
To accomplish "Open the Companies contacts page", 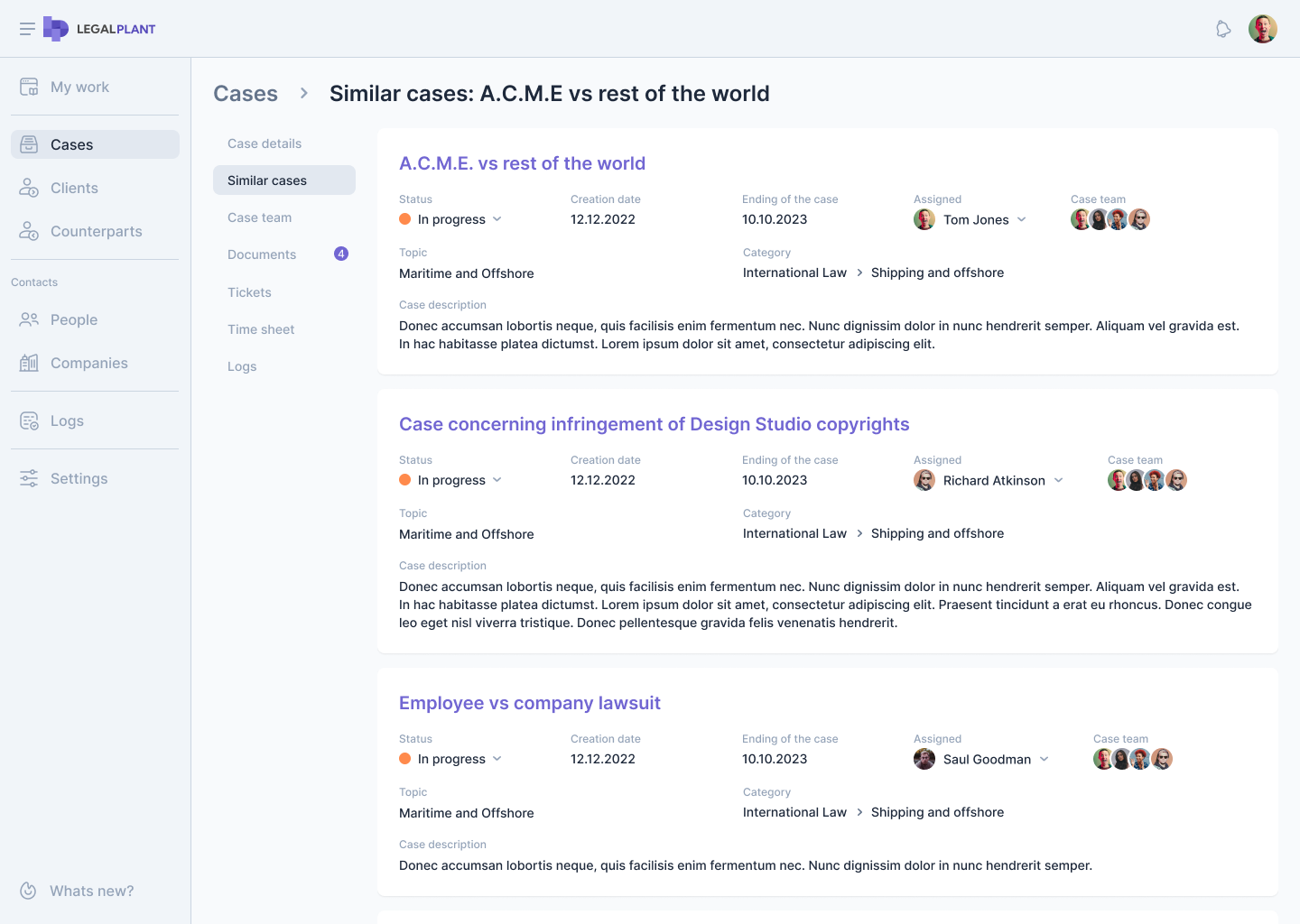I will click(88, 363).
